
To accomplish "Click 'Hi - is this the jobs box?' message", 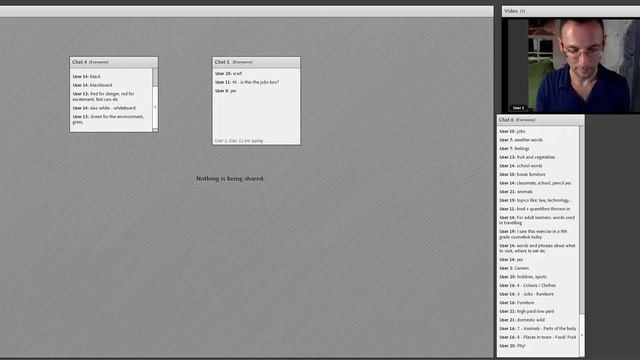I will [247, 82].
